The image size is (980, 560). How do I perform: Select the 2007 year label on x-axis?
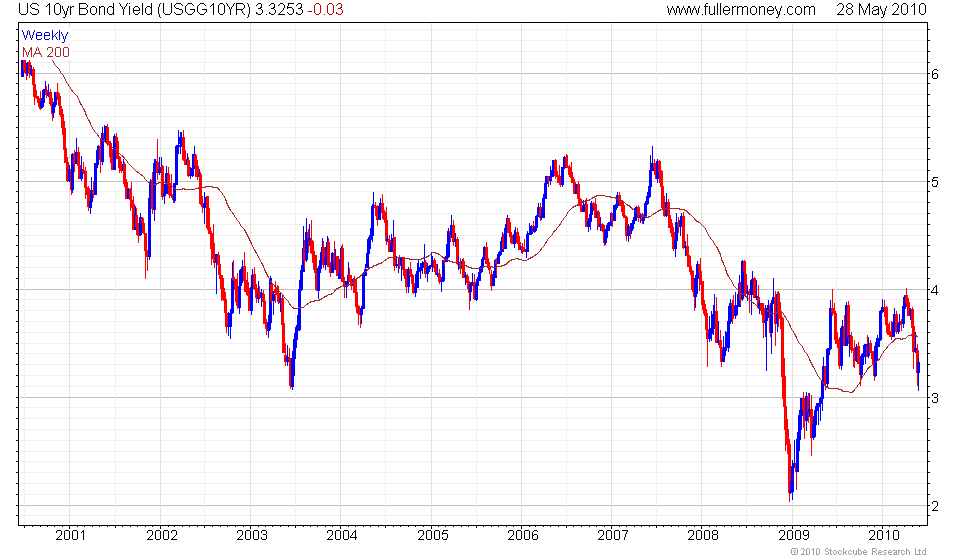pyautogui.click(x=612, y=535)
